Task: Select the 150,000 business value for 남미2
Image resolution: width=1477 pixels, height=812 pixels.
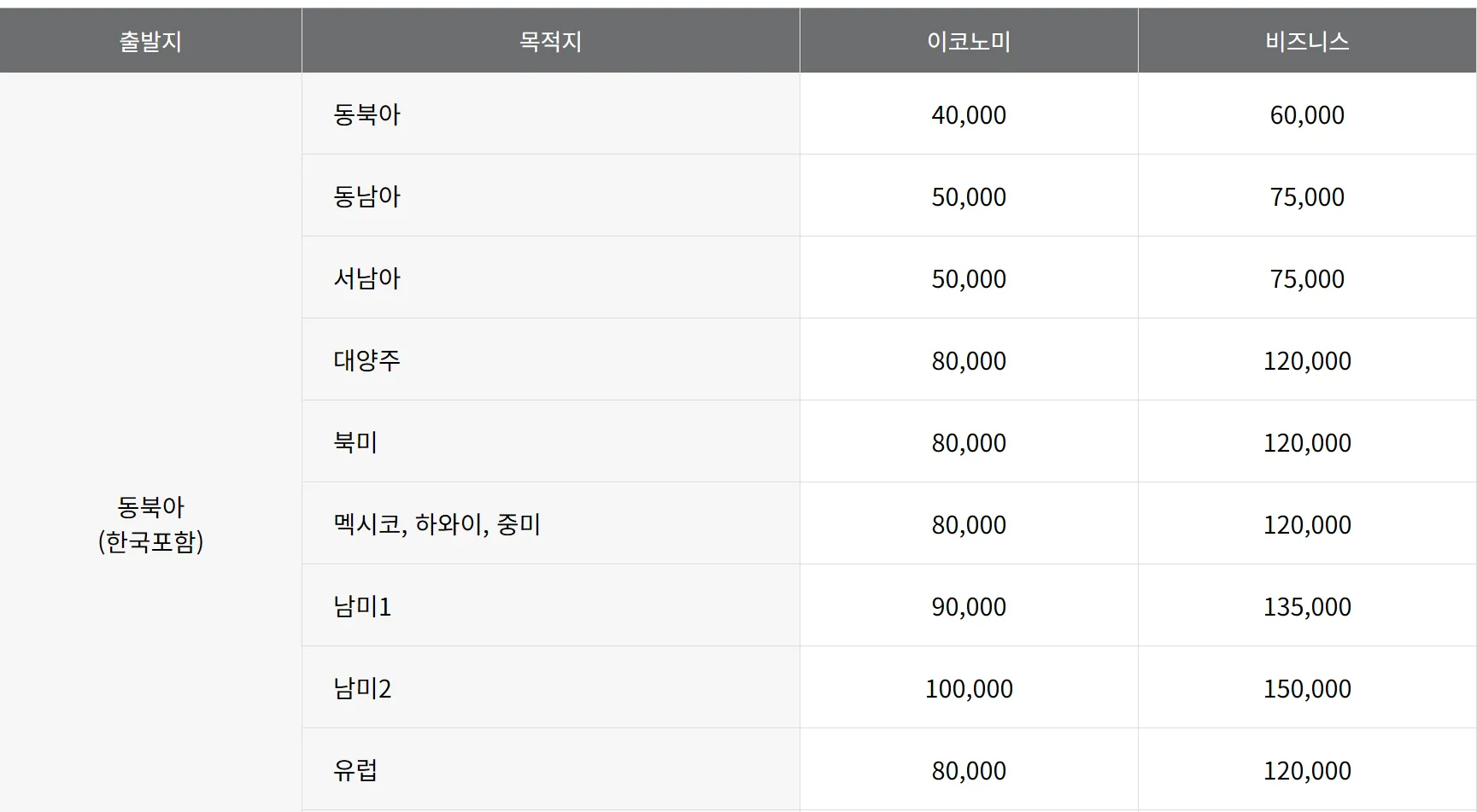Action: pyautogui.click(x=1306, y=688)
